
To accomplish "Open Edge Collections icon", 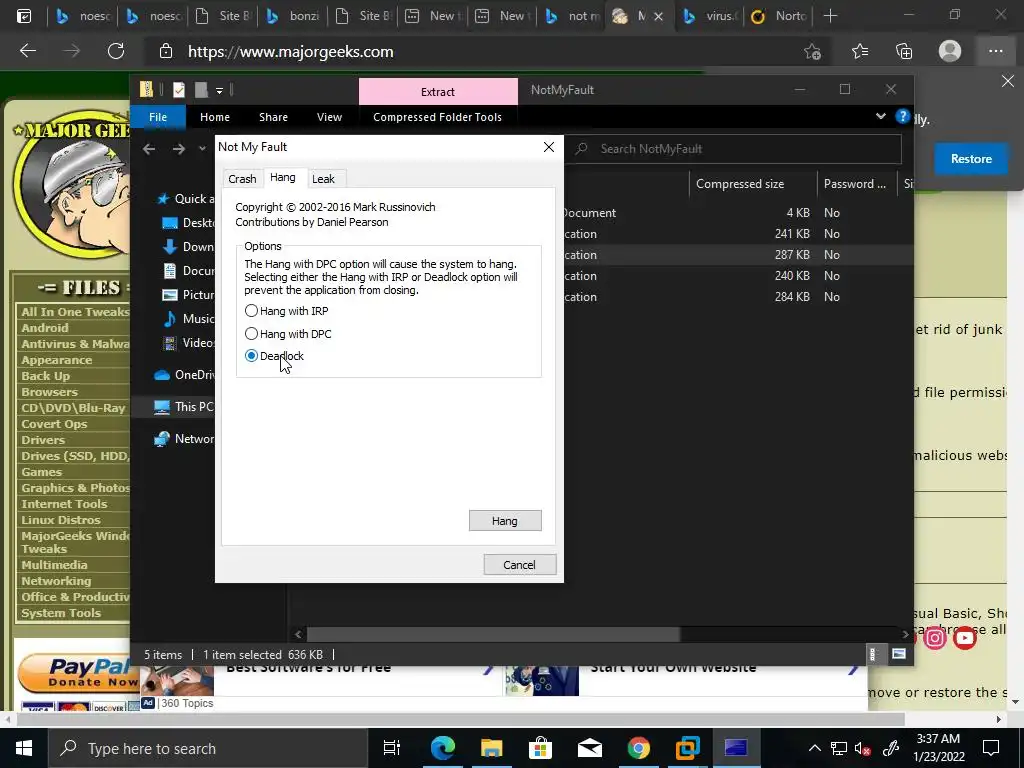I will tap(904, 52).
